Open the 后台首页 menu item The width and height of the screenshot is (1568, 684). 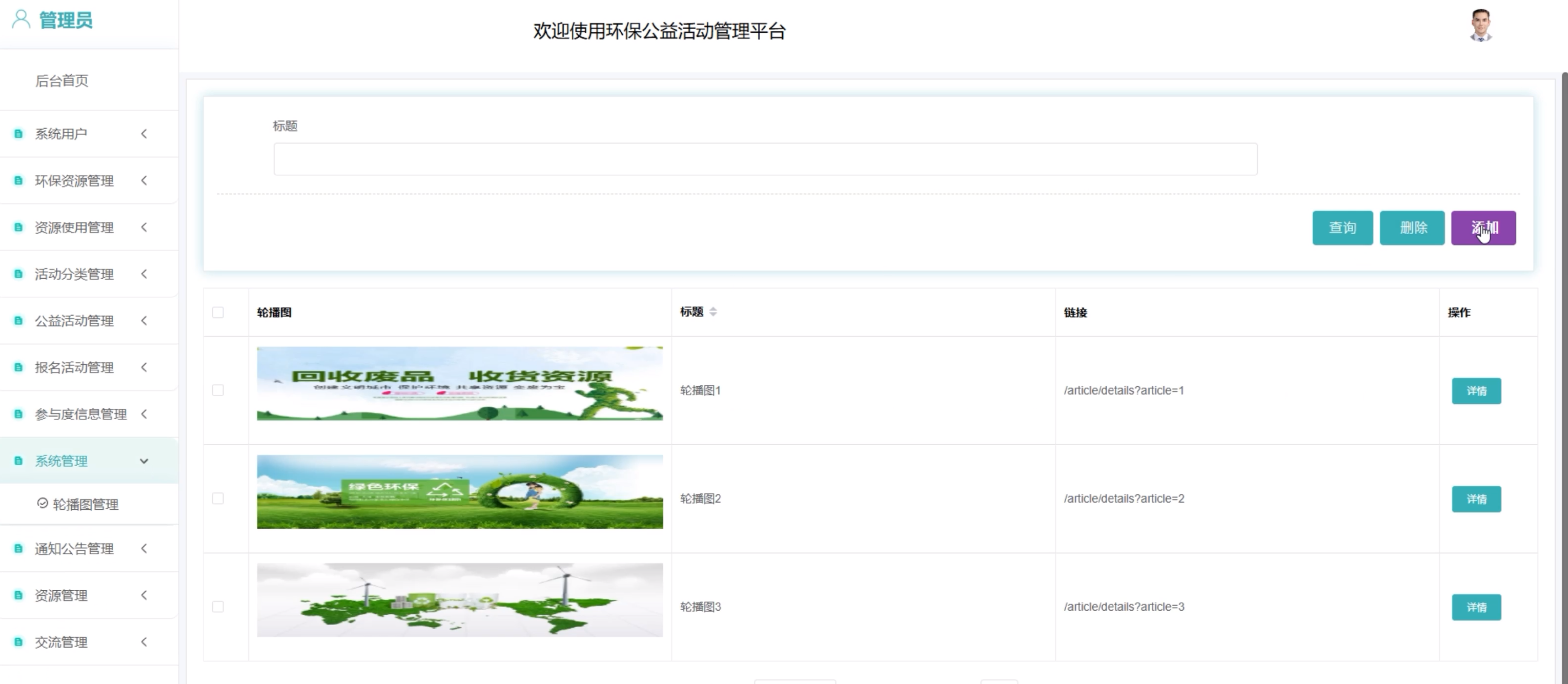[62, 80]
